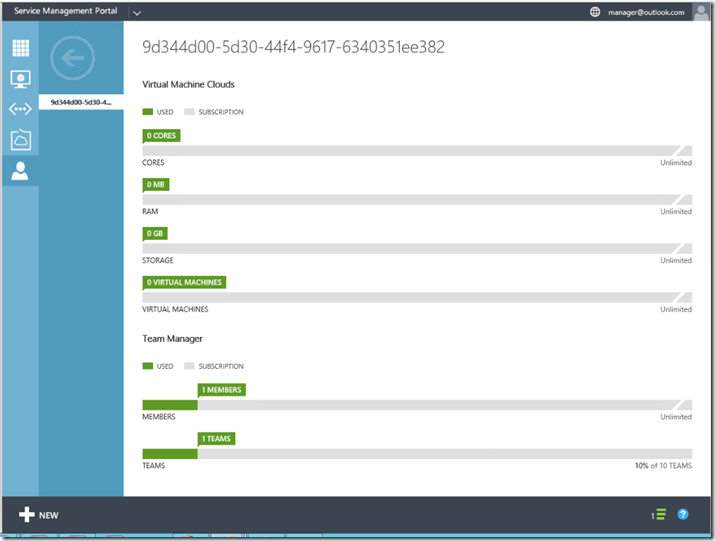Open the Virtual Machines monitor icon

pyautogui.click(x=20, y=79)
